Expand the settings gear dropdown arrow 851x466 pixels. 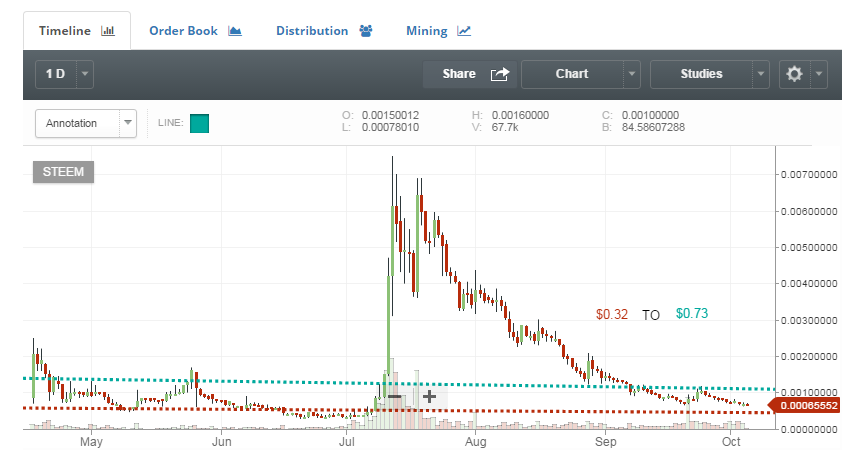819,74
